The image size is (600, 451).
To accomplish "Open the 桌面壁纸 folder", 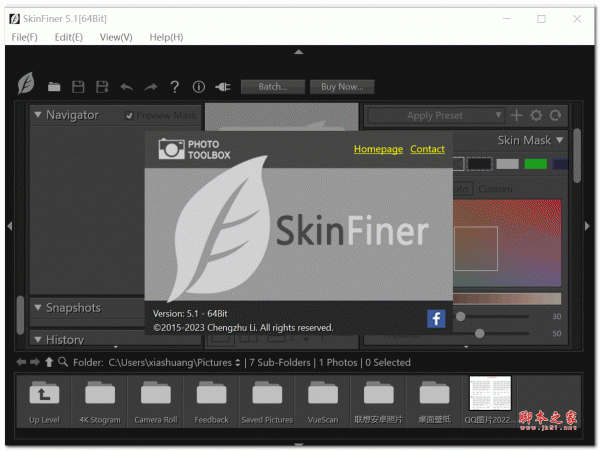I will click(434, 402).
